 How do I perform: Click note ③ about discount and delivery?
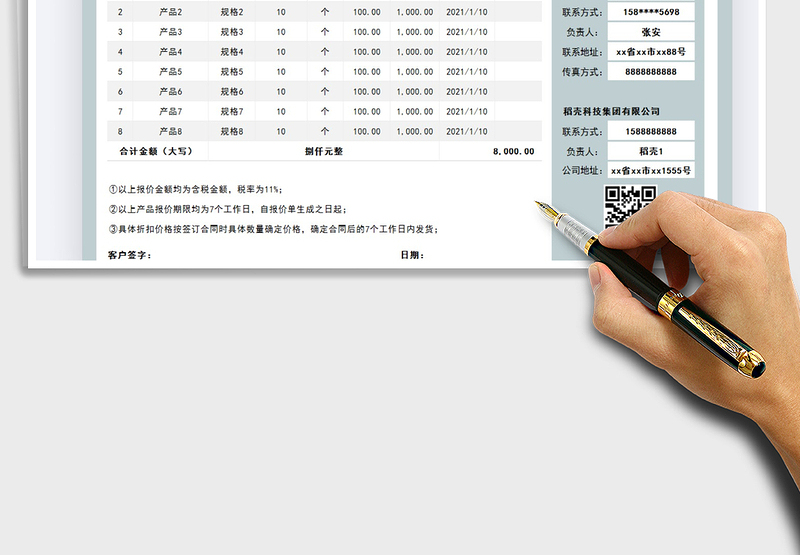pyautogui.click(x=273, y=229)
